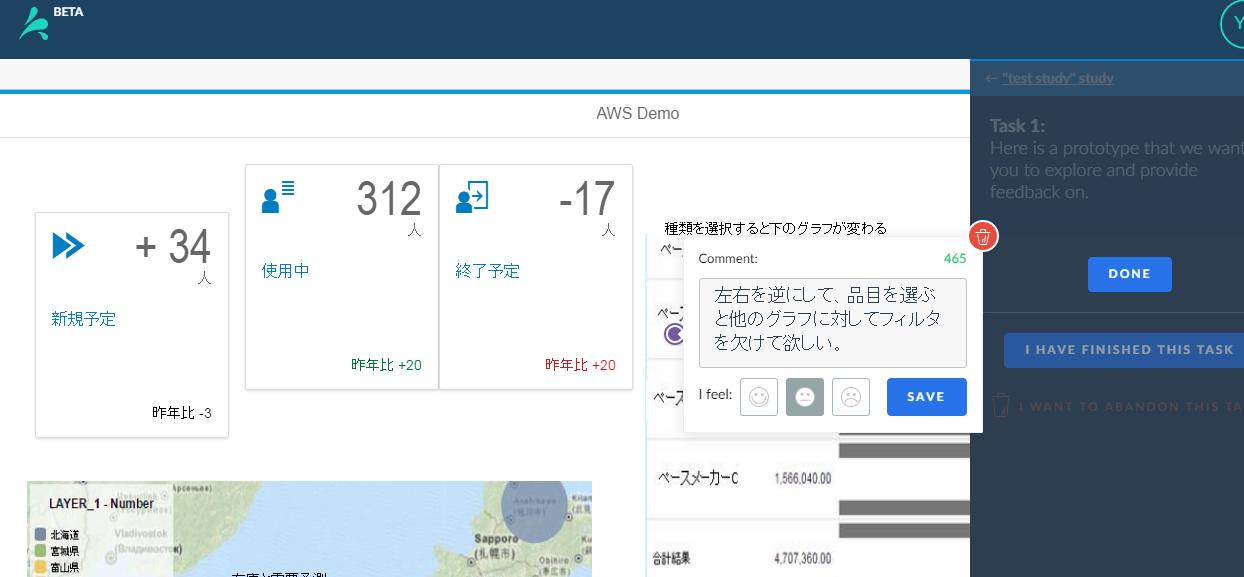The width and height of the screenshot is (1244, 577).
Task: Click the blue bubble near Sapporo on map
Action: pyautogui.click(x=537, y=509)
